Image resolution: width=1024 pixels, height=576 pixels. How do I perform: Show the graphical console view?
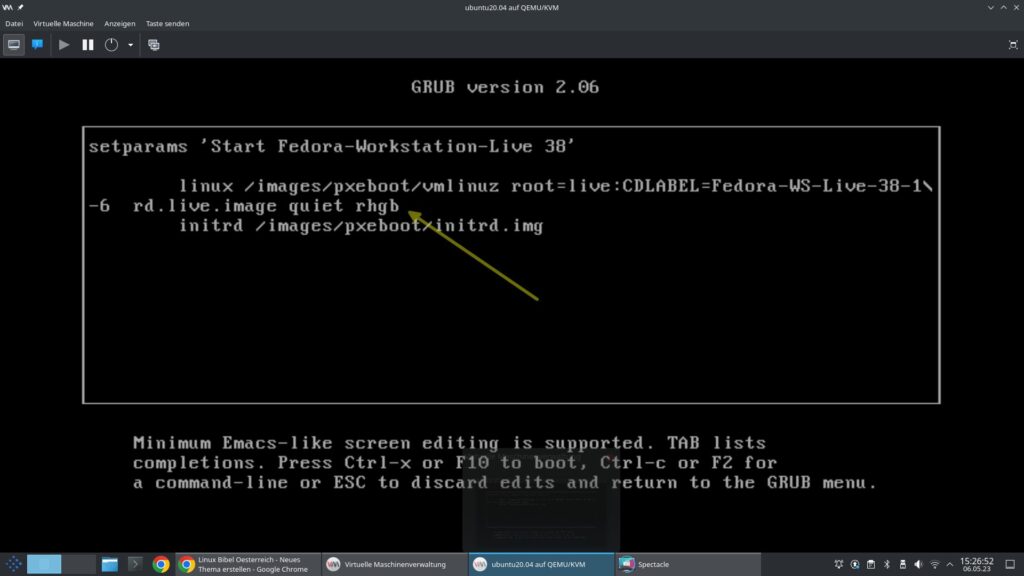(x=14, y=45)
